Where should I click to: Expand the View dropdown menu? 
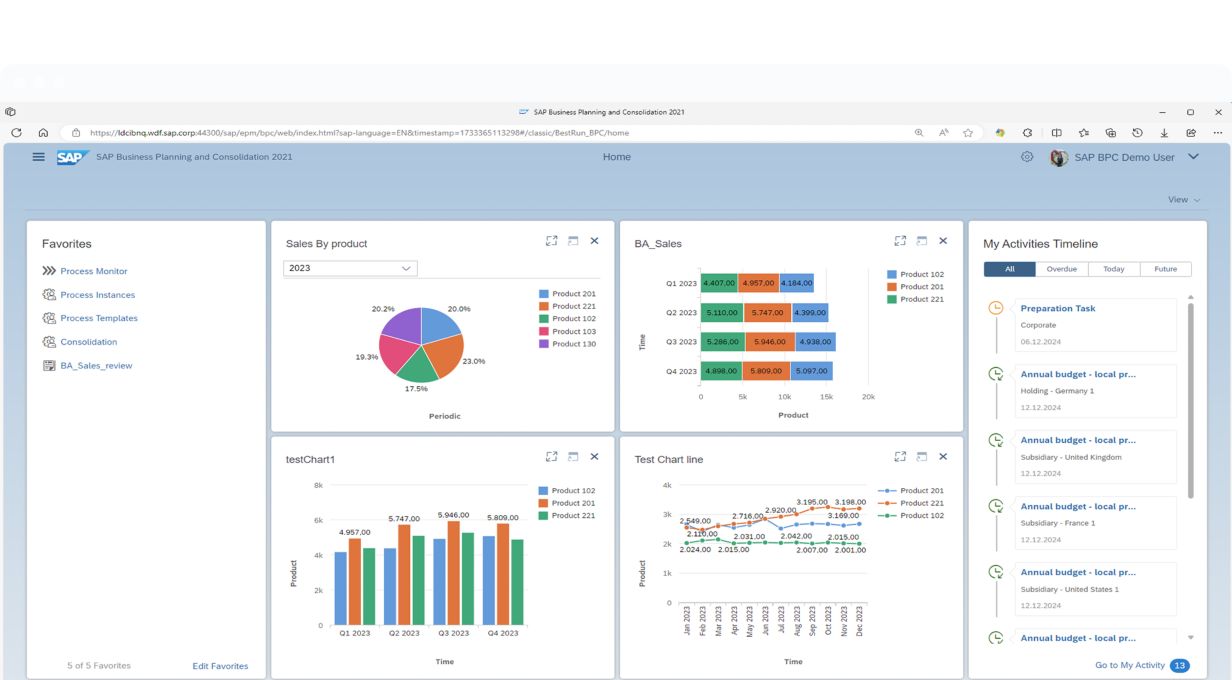(1184, 200)
